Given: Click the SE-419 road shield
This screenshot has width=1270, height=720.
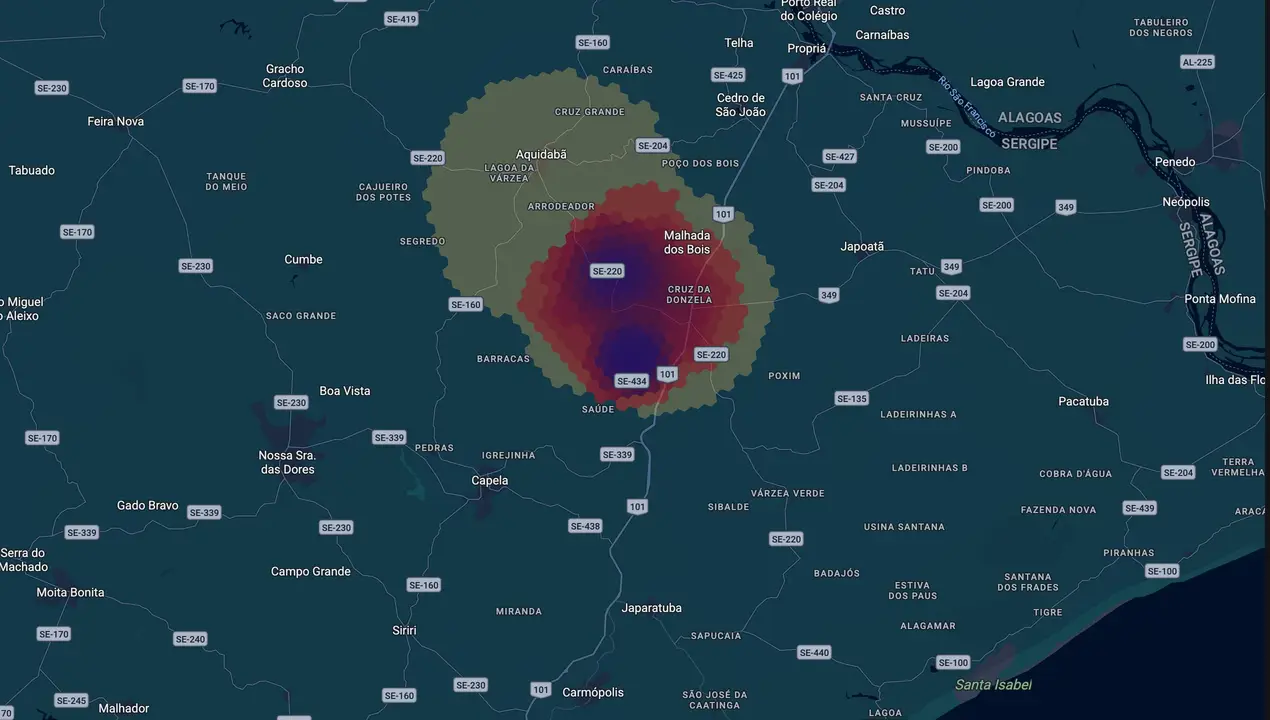Looking at the screenshot, I should coord(401,19).
